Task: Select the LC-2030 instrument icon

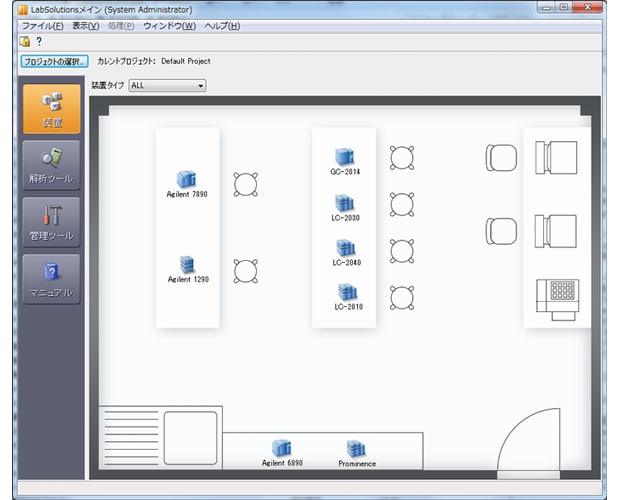Action: pos(345,203)
